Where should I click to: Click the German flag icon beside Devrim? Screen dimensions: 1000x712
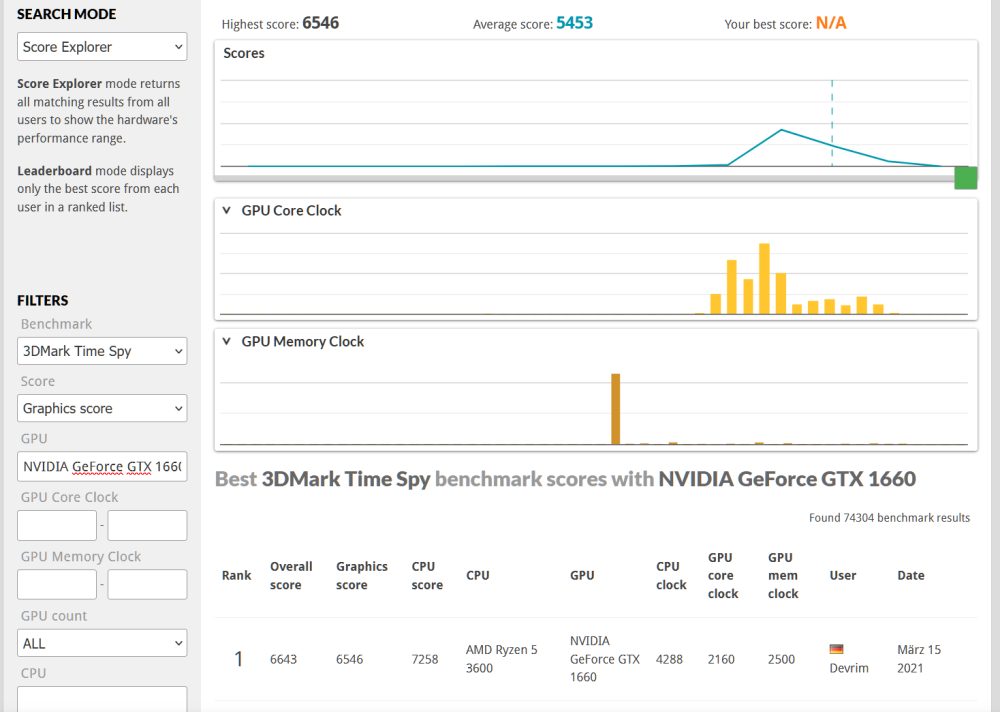836,649
